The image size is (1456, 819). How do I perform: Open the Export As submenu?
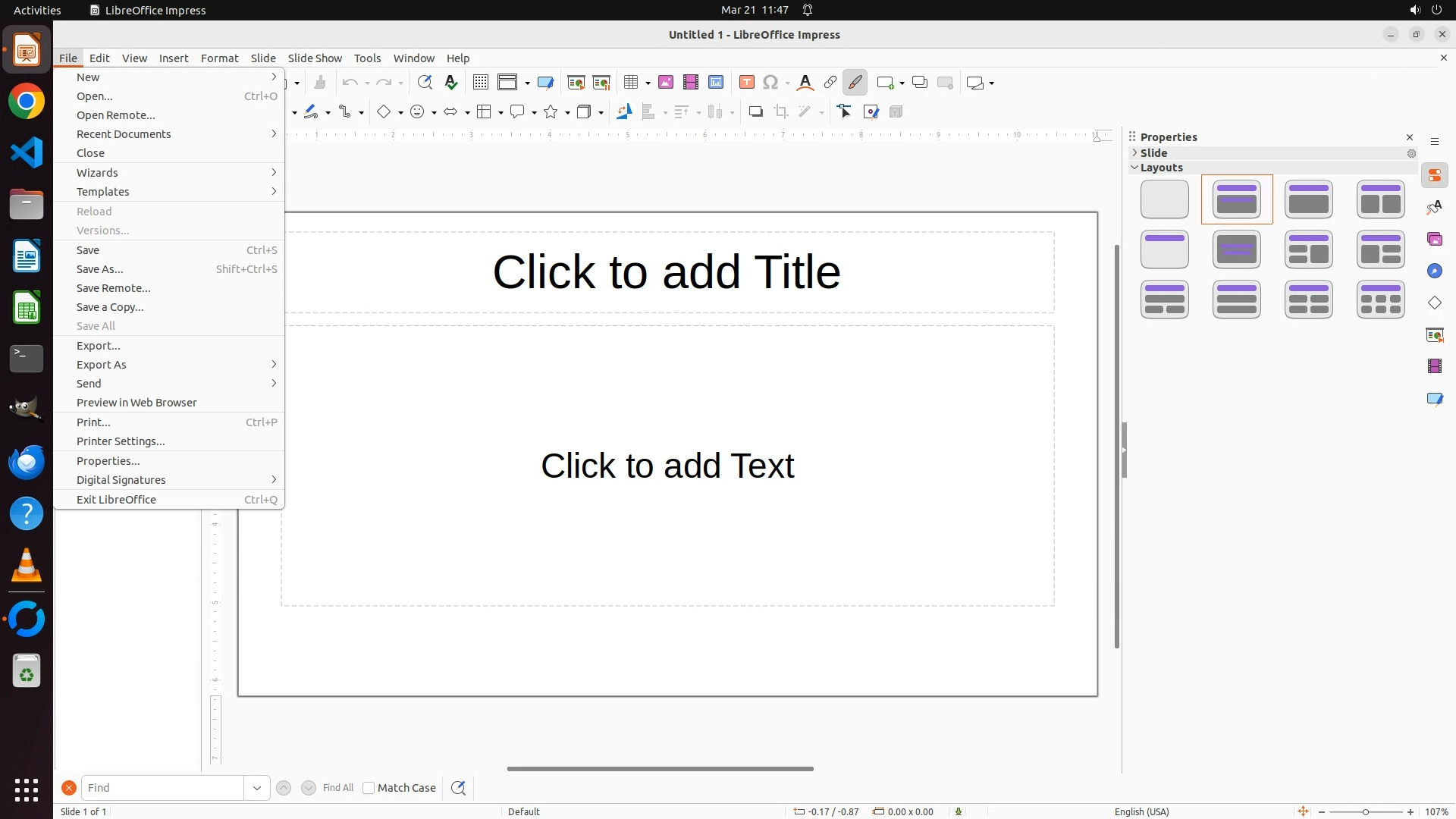coord(101,365)
